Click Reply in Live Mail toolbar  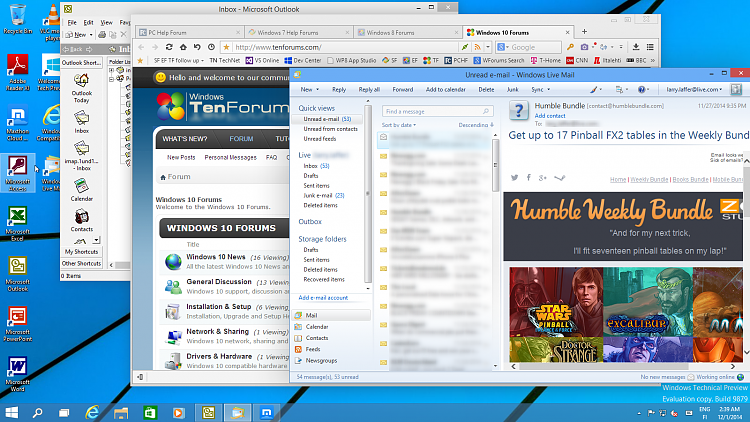click(x=339, y=89)
